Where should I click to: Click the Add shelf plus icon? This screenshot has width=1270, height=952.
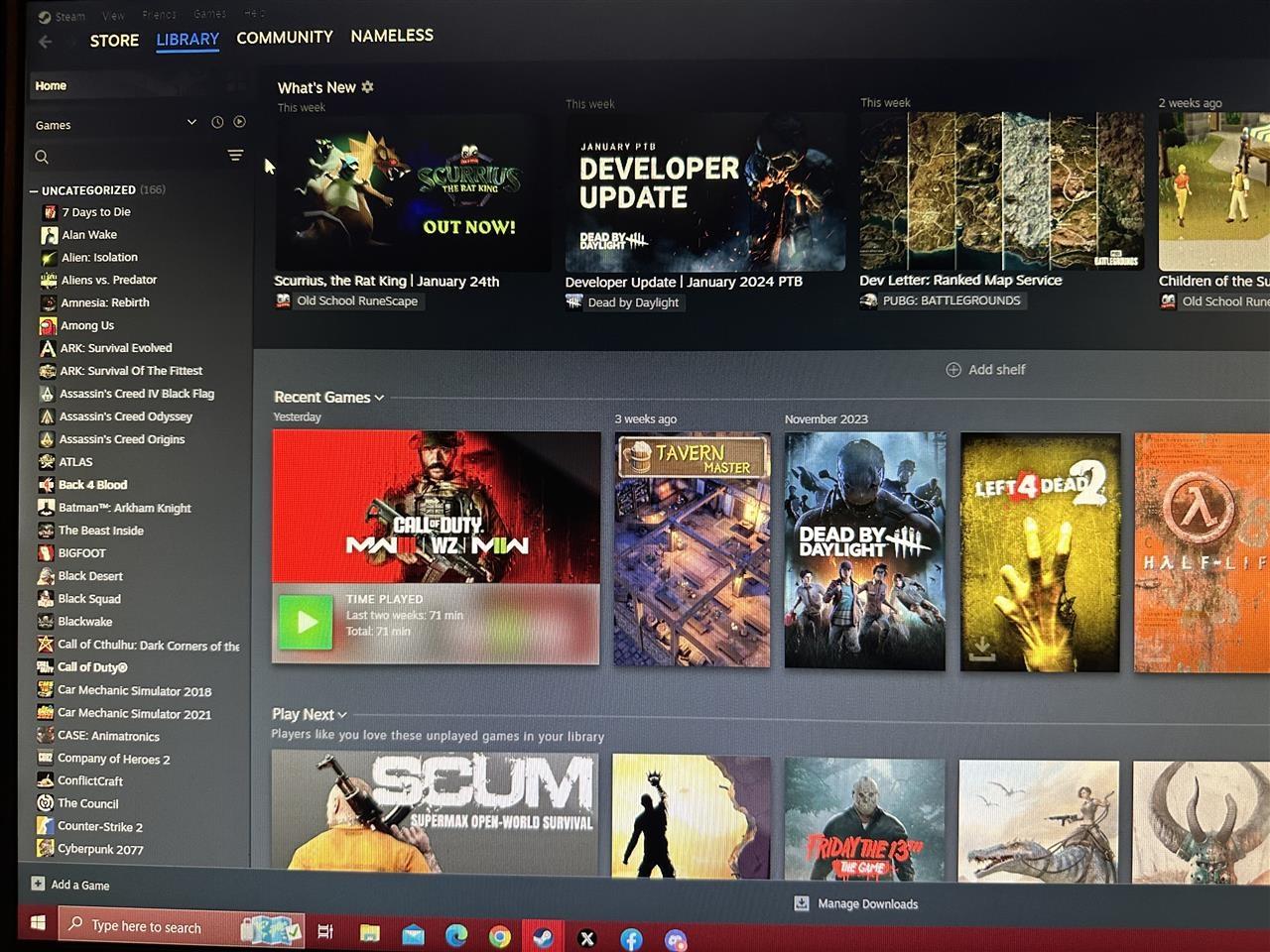[953, 369]
